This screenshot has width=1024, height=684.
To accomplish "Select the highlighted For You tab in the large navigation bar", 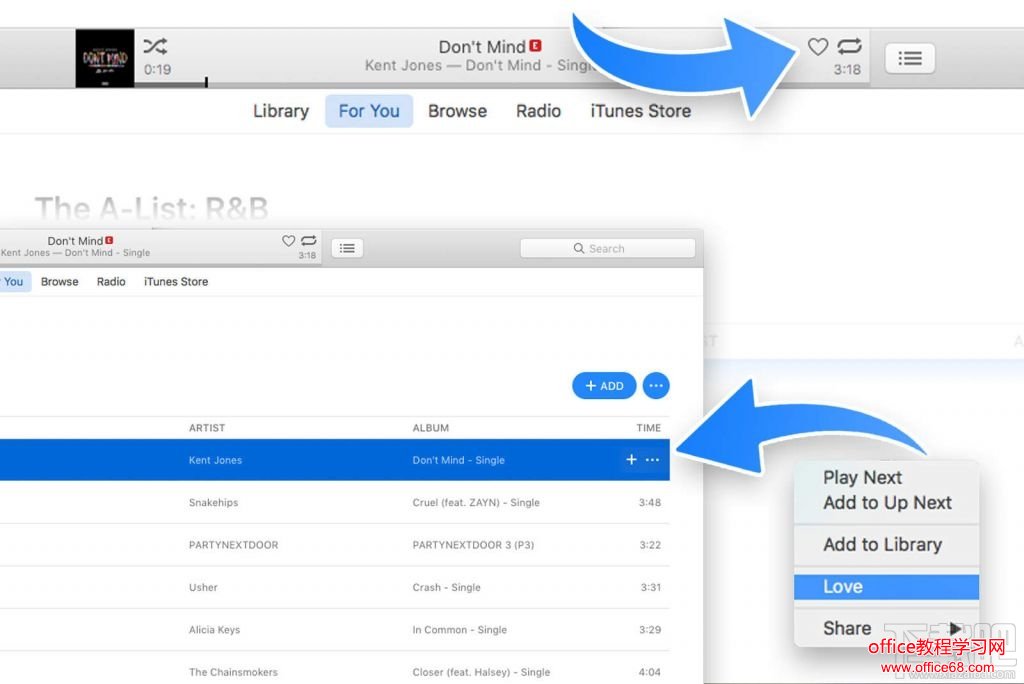I will click(x=369, y=111).
